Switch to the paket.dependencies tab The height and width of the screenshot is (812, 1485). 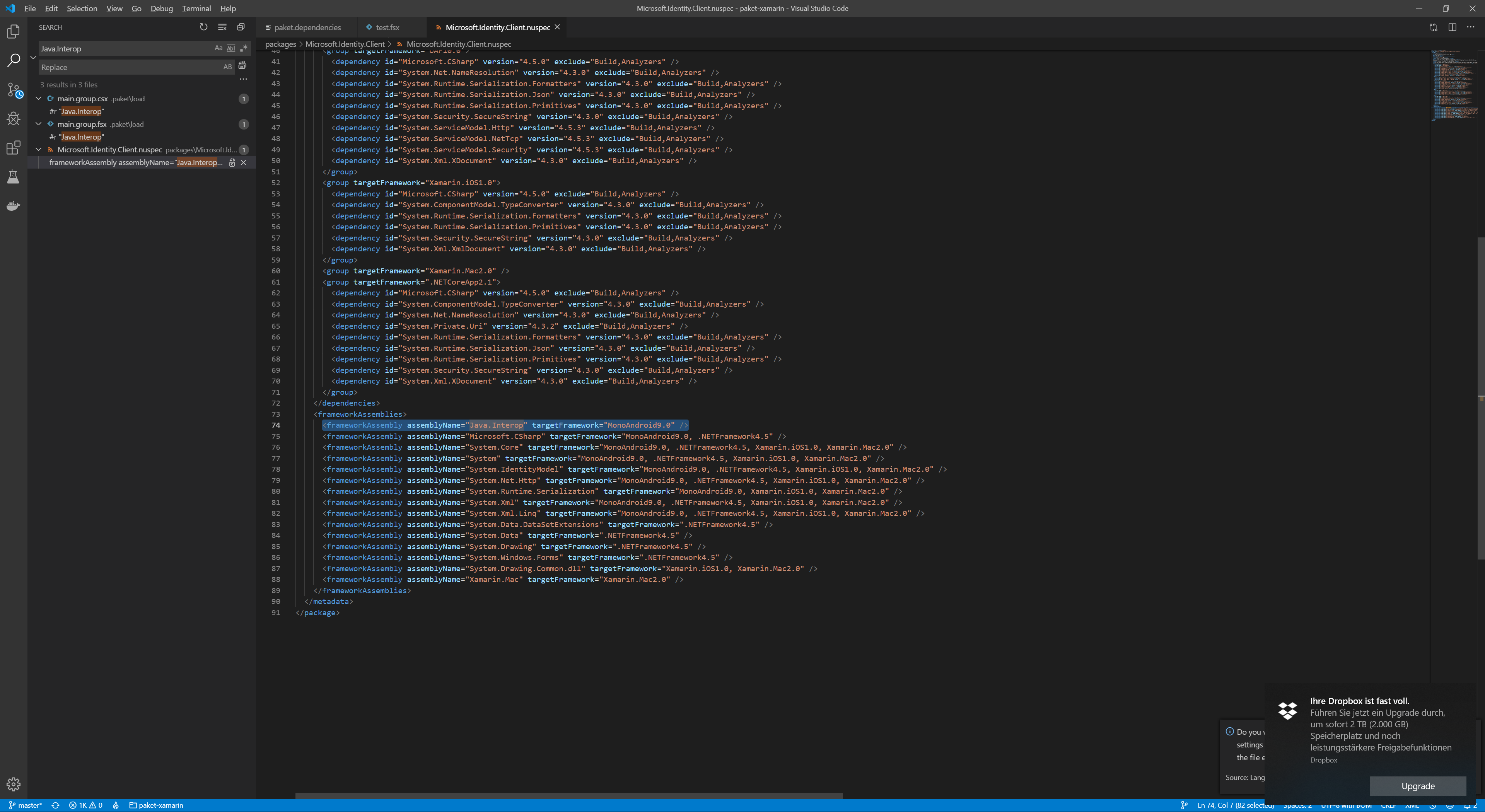[x=307, y=27]
